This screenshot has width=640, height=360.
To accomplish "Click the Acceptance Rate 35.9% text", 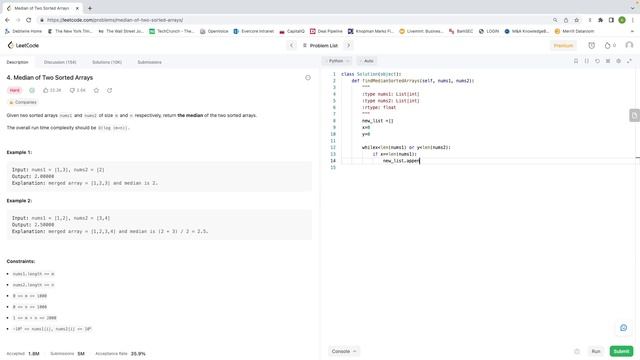I will 120,353.
